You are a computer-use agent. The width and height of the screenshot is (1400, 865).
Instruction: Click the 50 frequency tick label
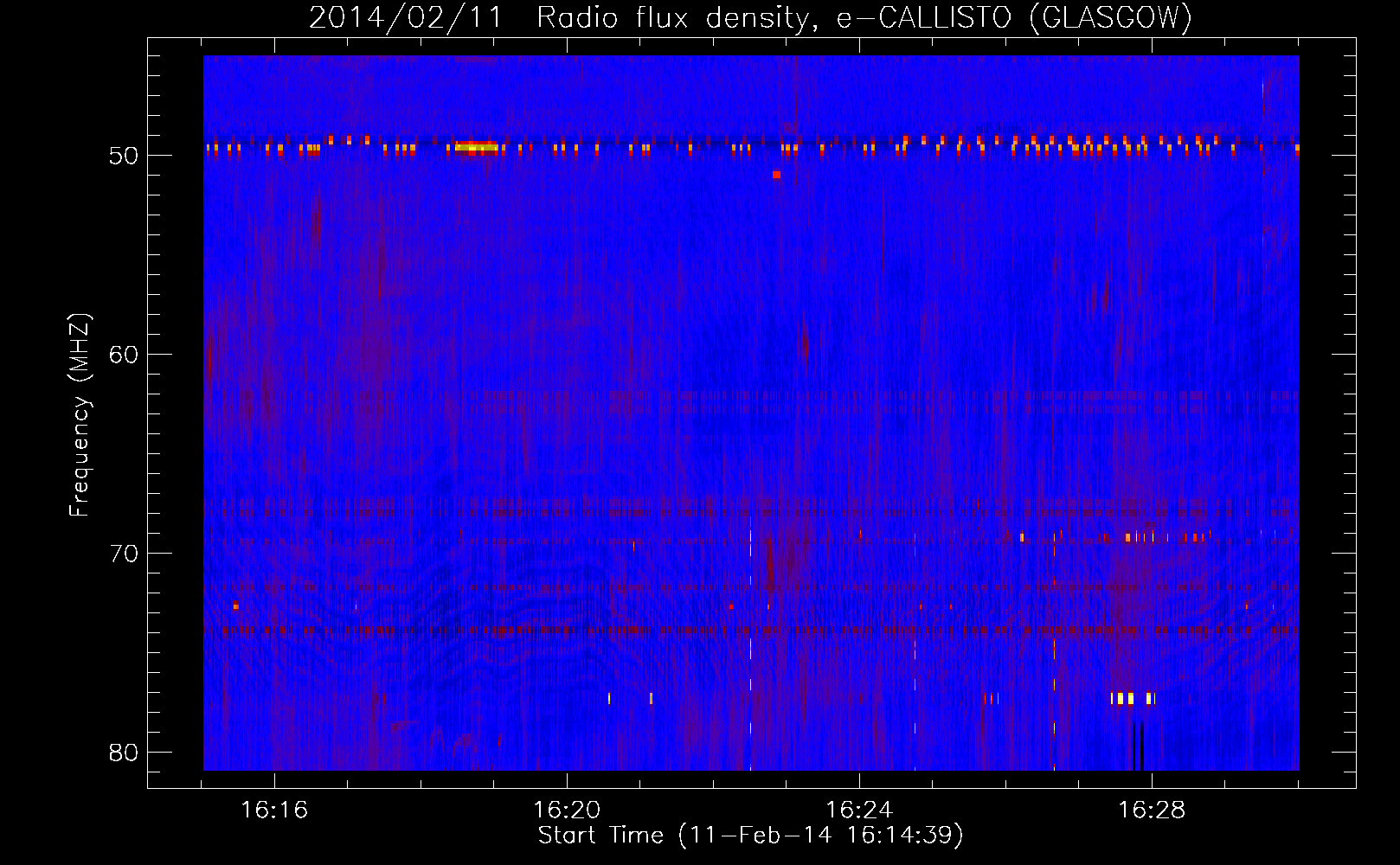tap(125, 156)
